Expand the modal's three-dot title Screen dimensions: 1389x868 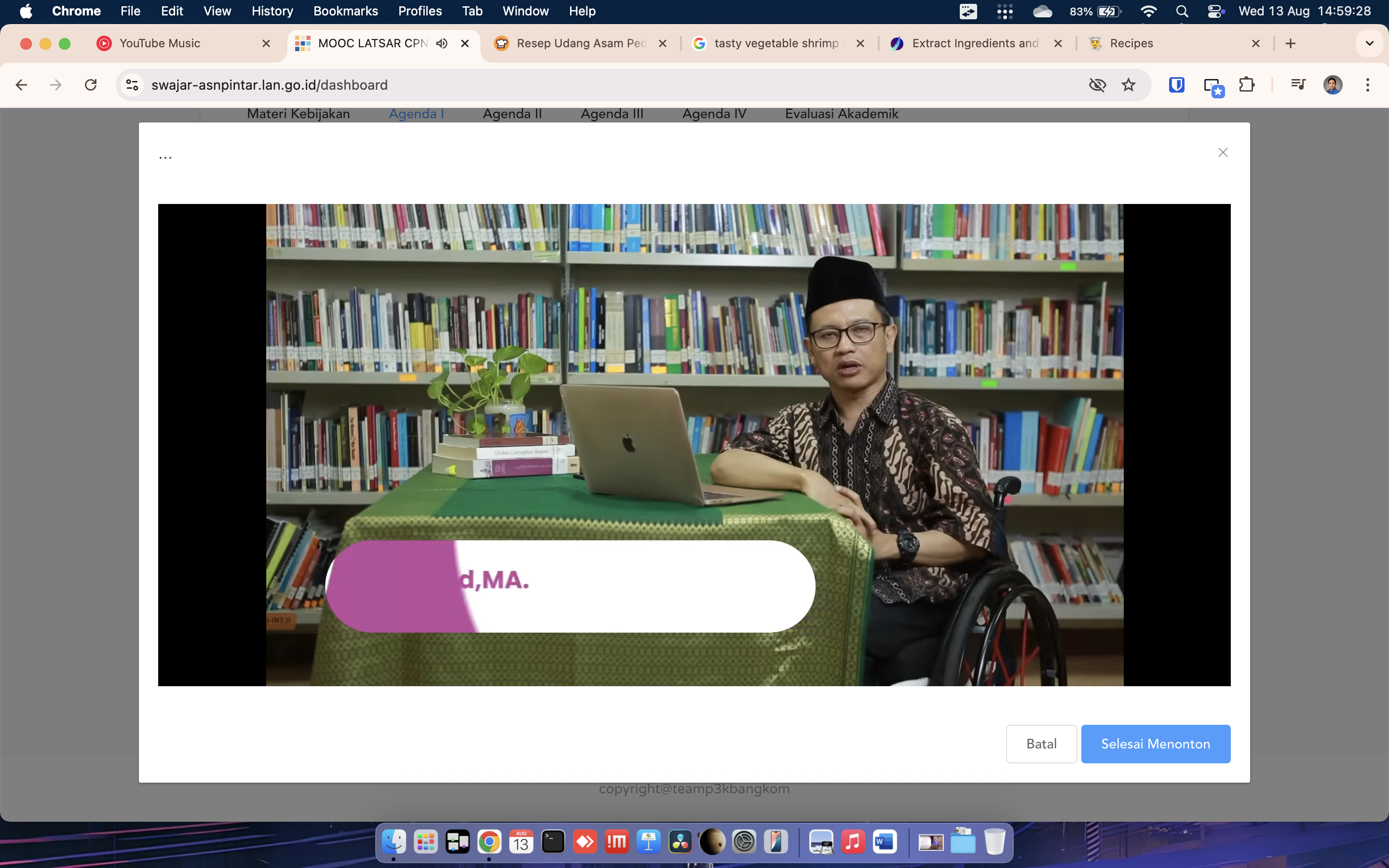point(165,156)
